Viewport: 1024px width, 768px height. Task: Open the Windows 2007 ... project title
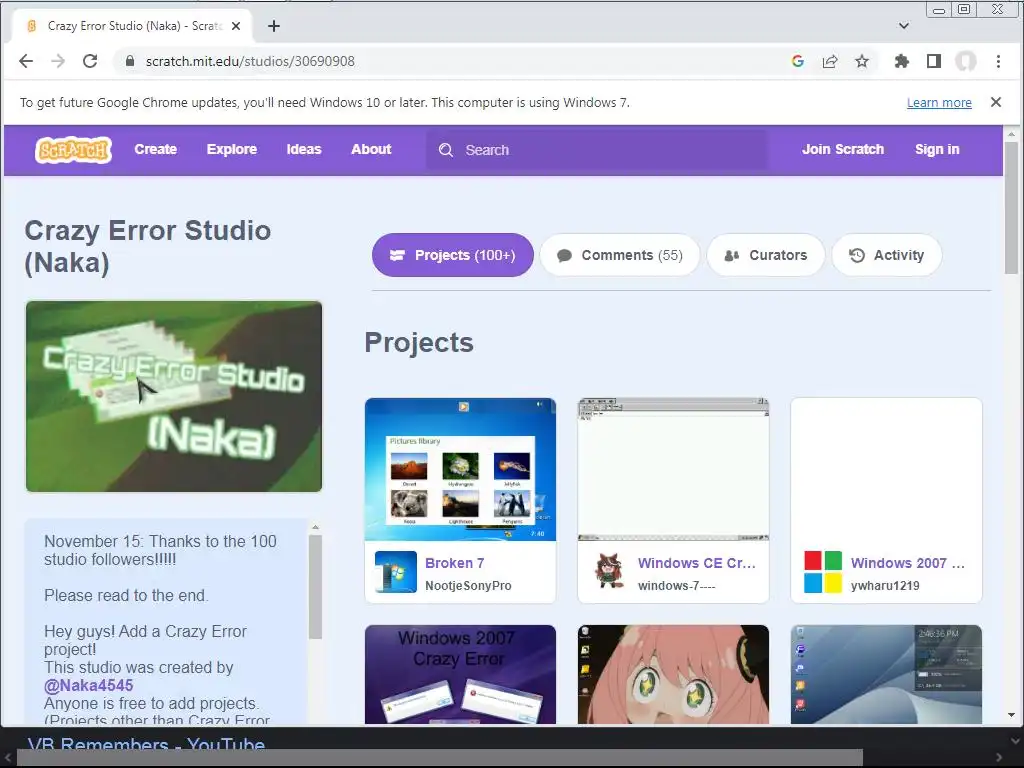click(908, 563)
